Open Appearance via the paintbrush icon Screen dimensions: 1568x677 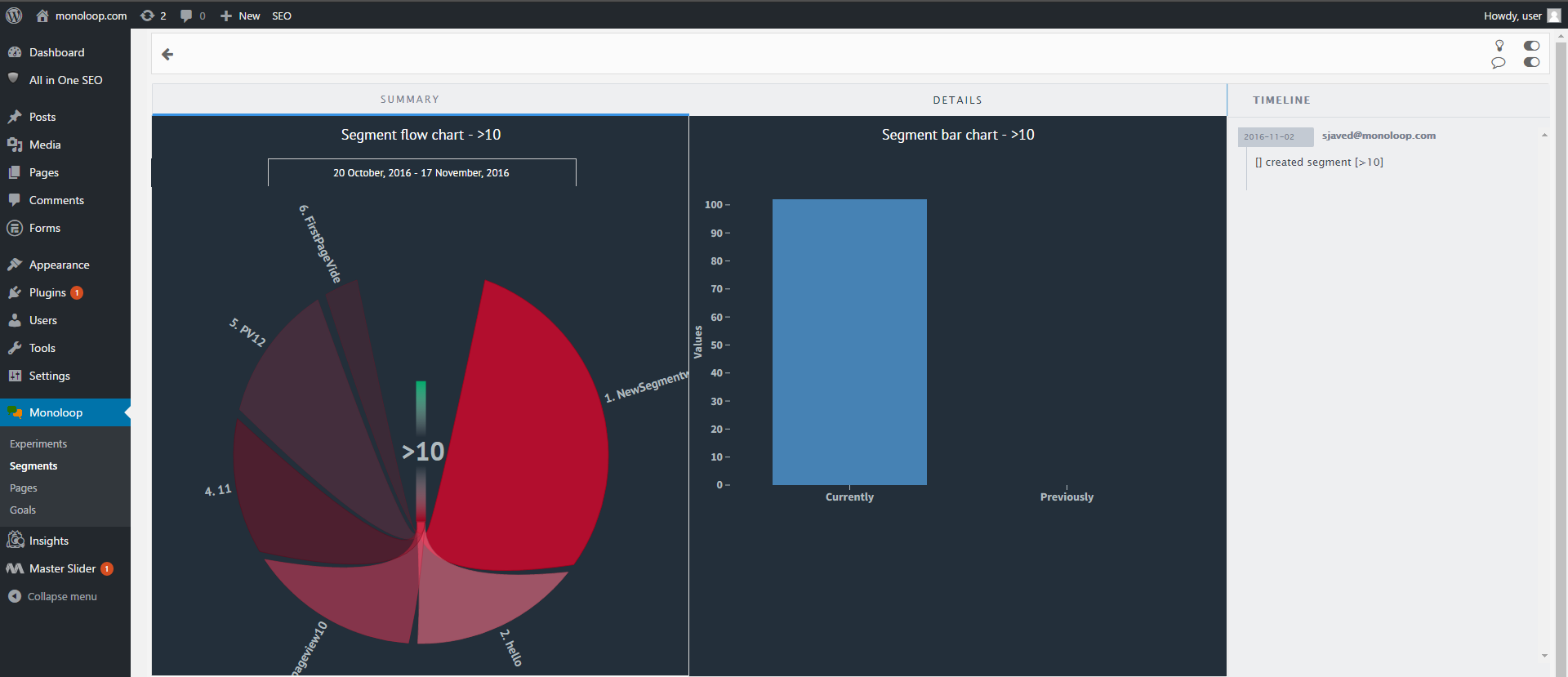tap(15, 265)
